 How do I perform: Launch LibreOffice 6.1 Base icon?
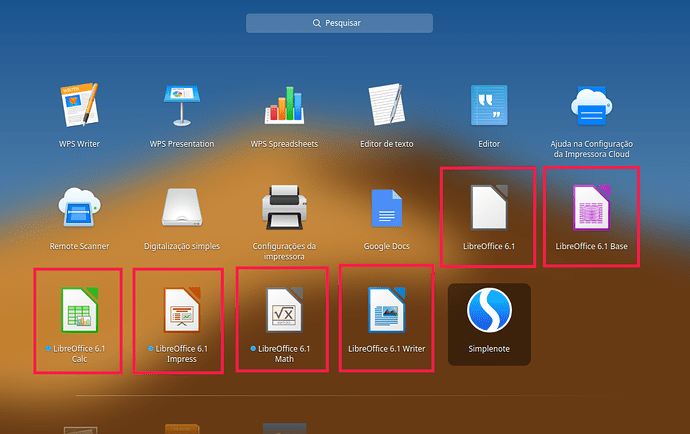[591, 207]
